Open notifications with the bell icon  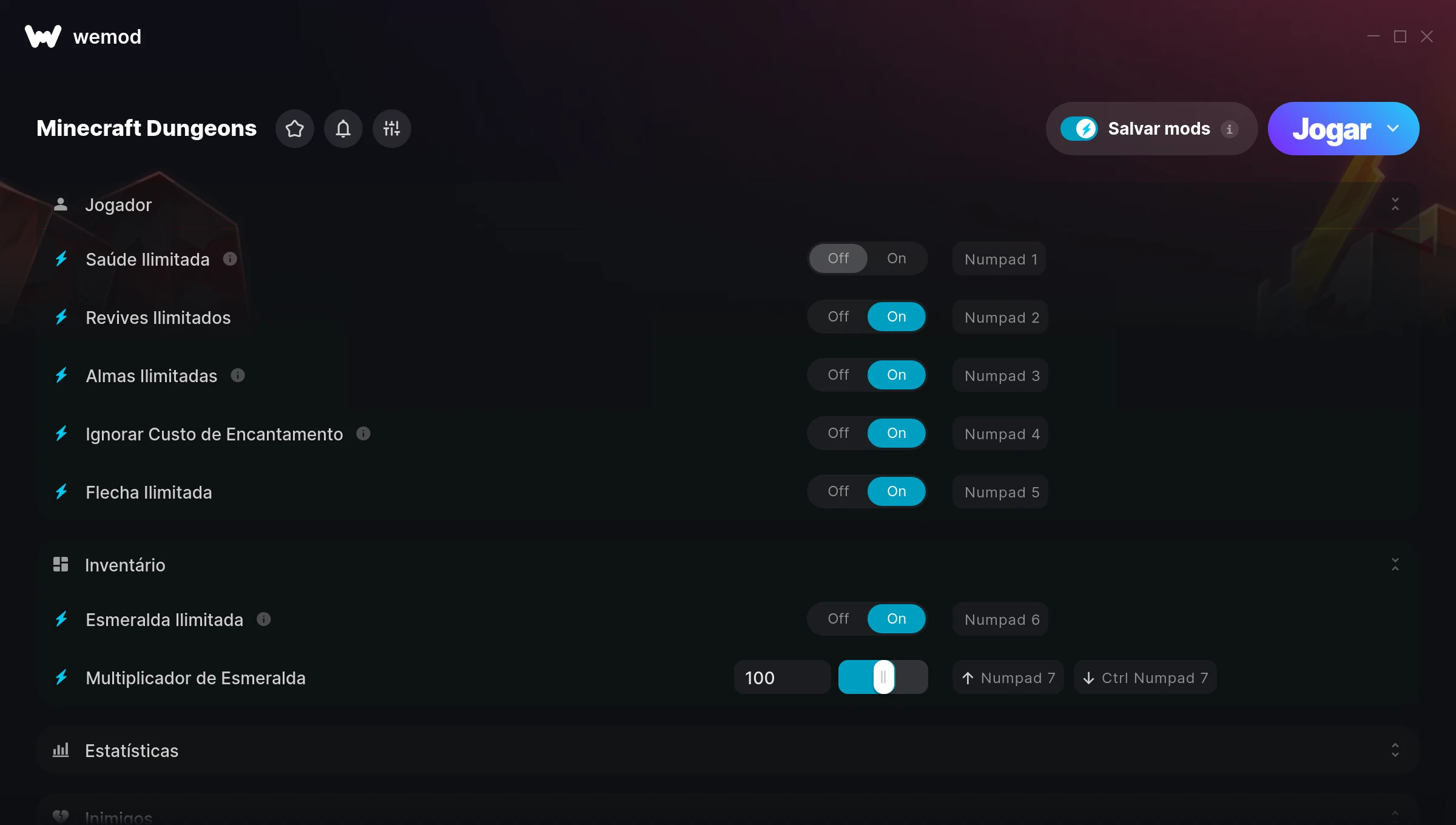(343, 129)
